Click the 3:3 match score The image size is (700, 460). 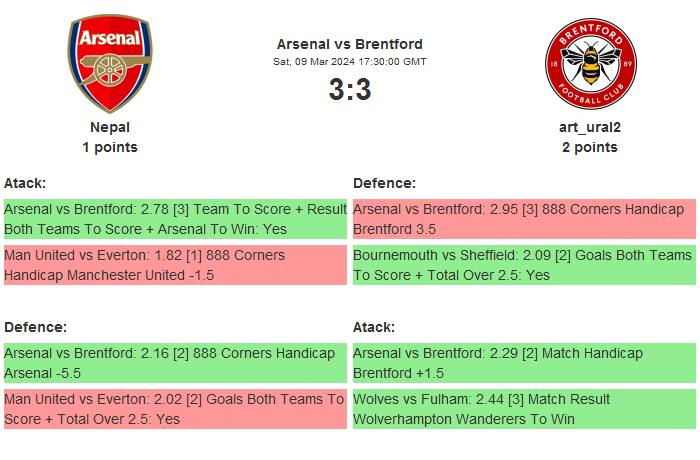click(x=350, y=90)
